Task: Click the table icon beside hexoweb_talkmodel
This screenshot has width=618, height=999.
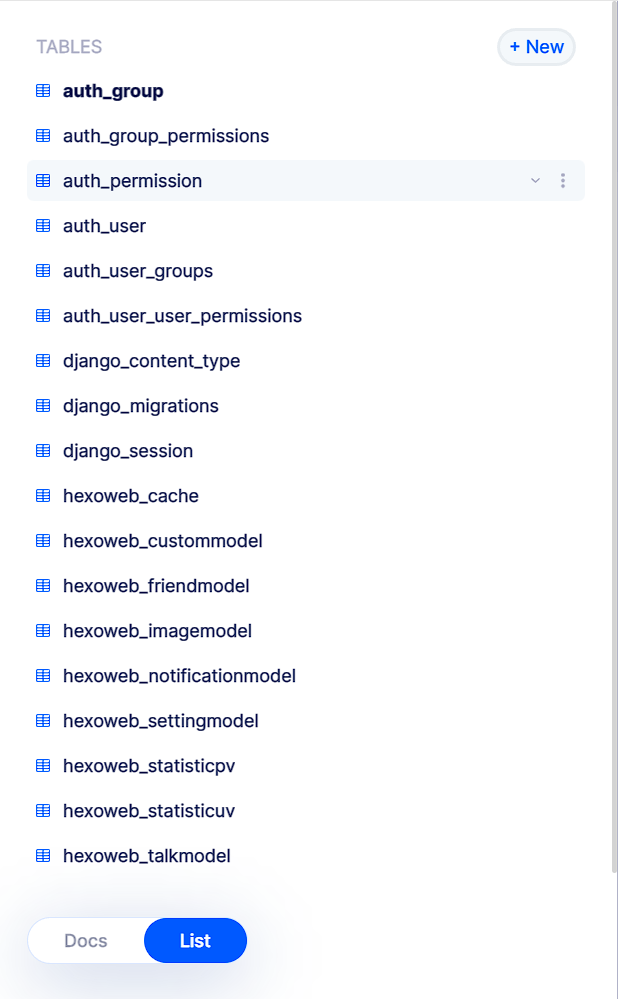Action: tap(42, 855)
